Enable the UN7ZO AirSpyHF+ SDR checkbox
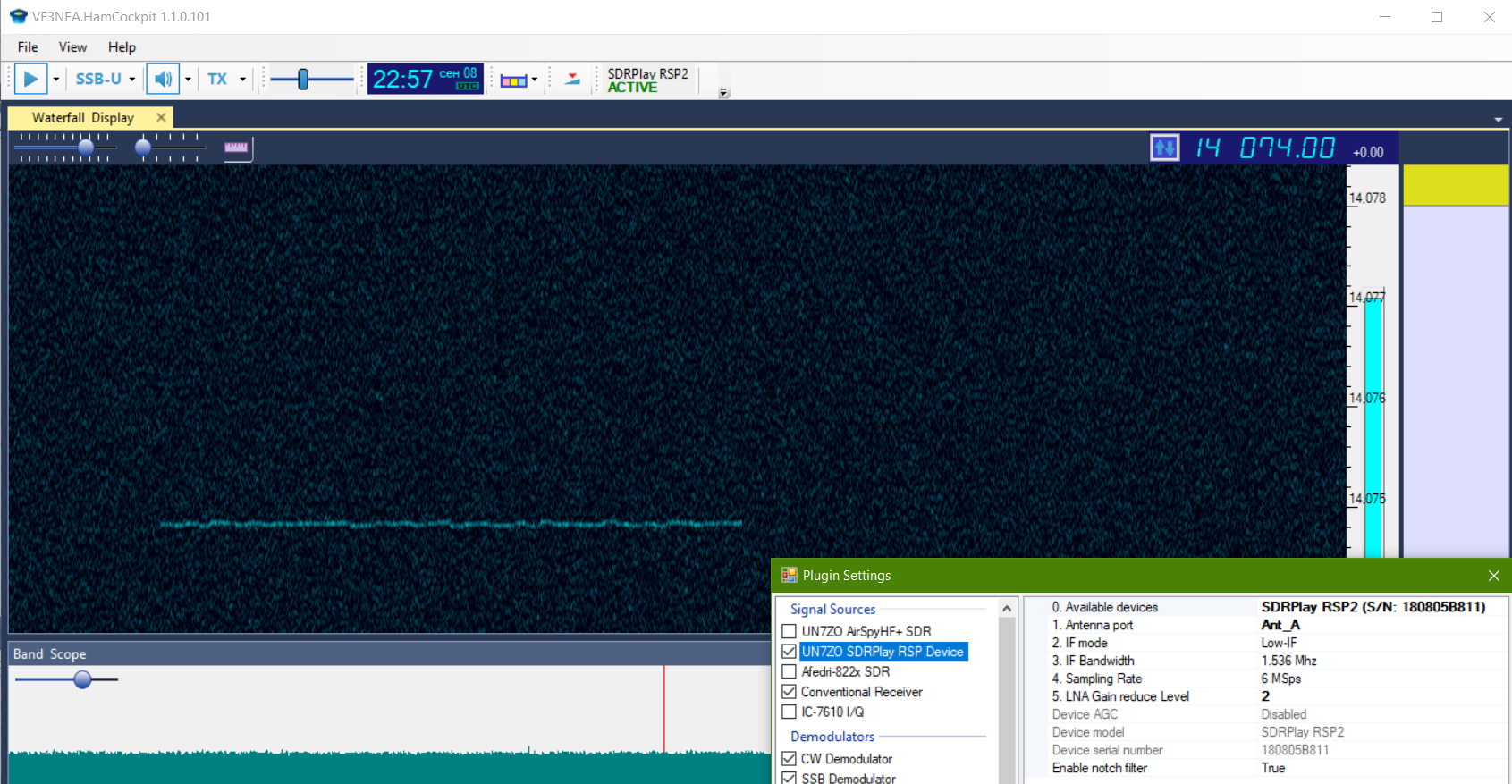This screenshot has width=1512, height=784. [789, 631]
